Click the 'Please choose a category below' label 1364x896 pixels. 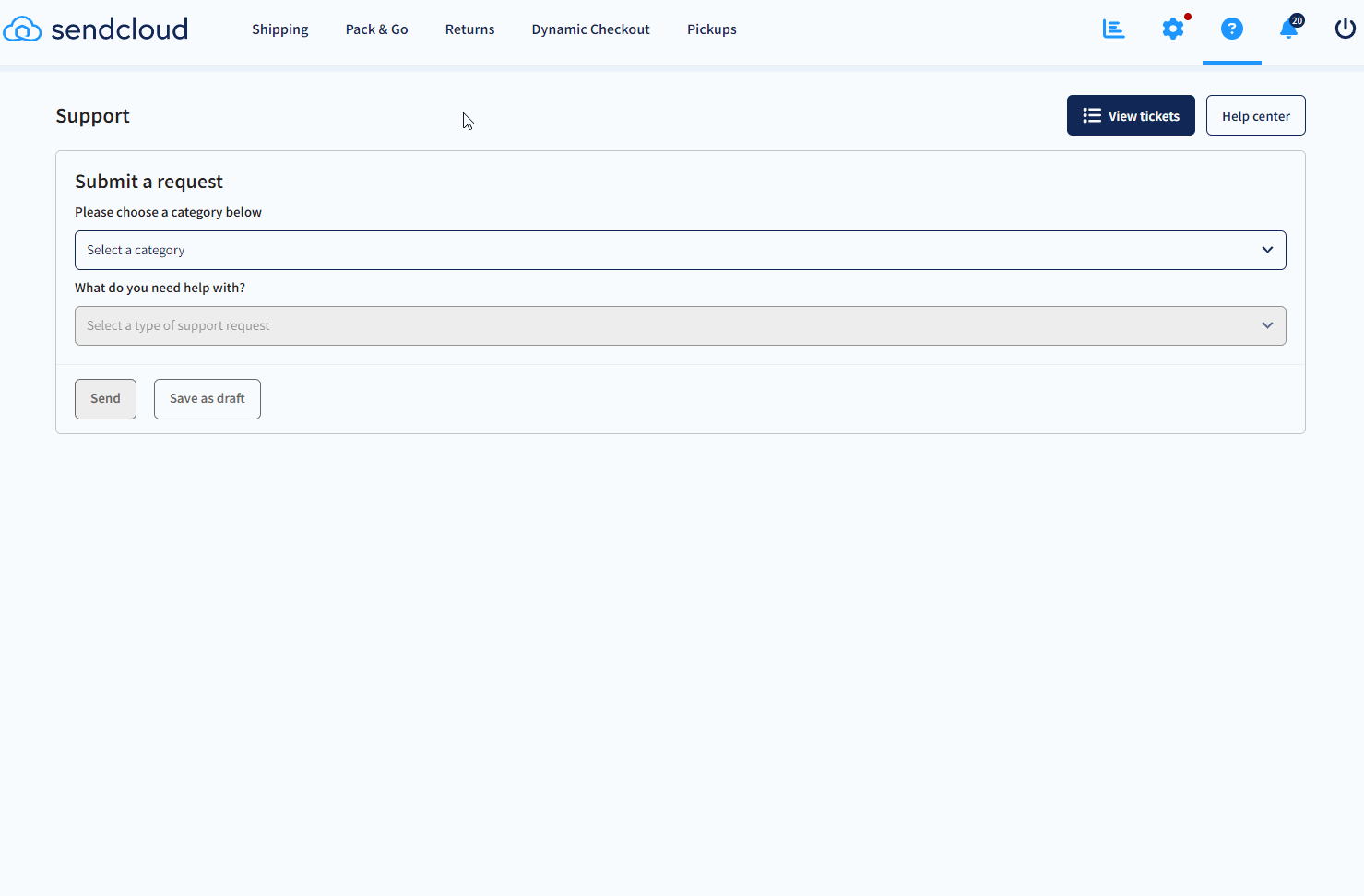pyautogui.click(x=169, y=212)
